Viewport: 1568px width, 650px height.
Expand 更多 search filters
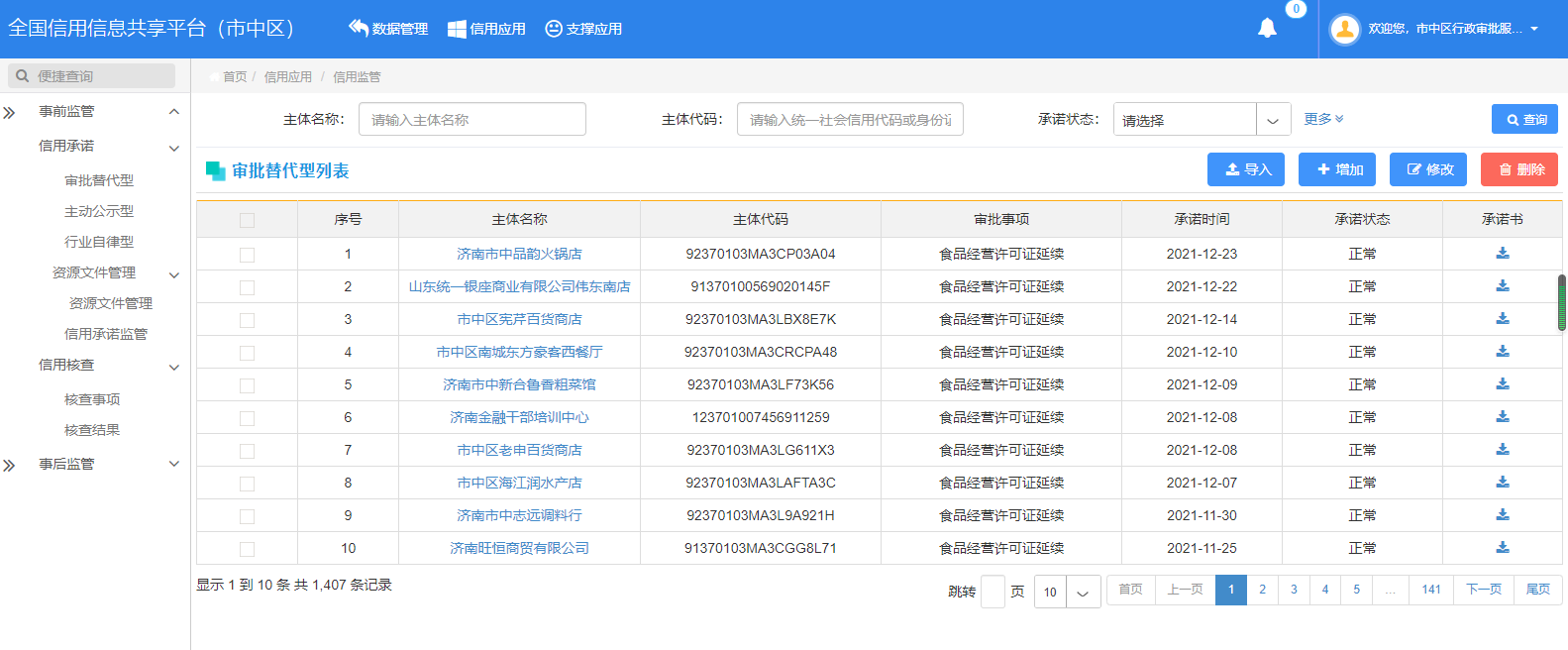pos(1323,119)
